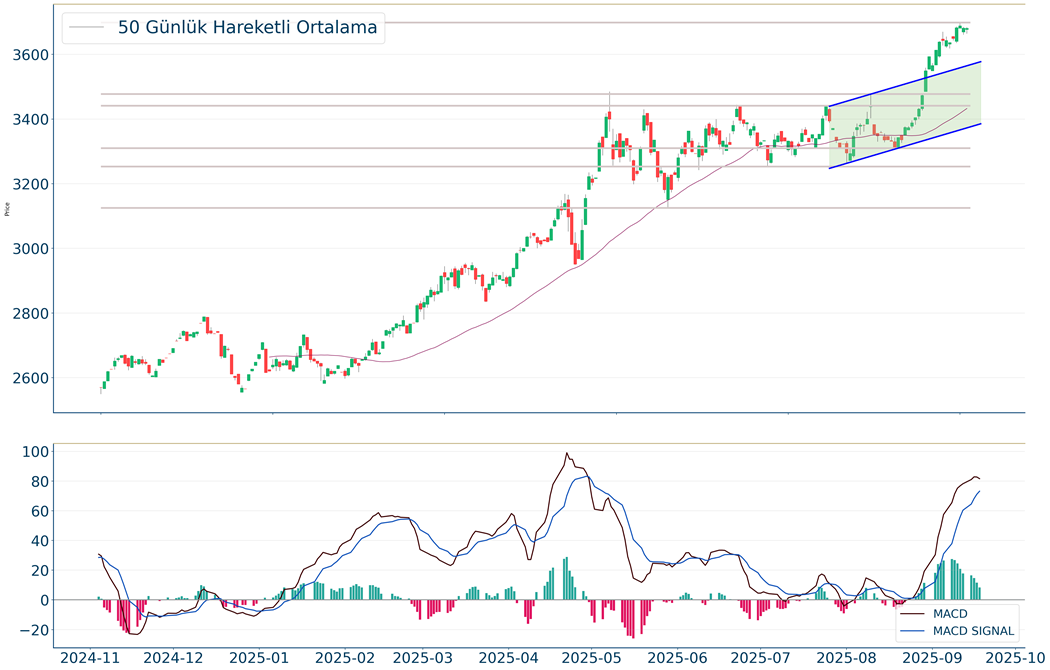
Task: Click the 100 tick on MACD axis
Action: tap(36, 452)
